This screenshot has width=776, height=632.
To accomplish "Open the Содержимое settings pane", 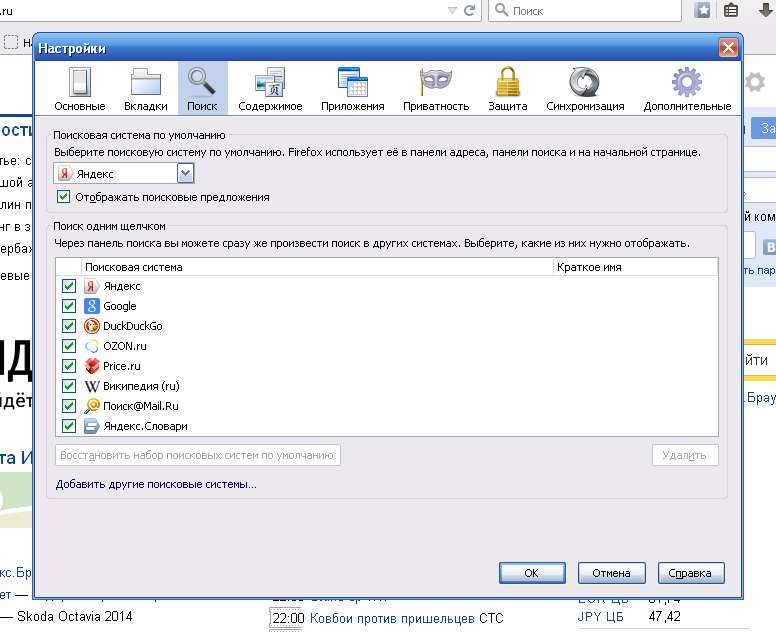I will (x=270, y=89).
